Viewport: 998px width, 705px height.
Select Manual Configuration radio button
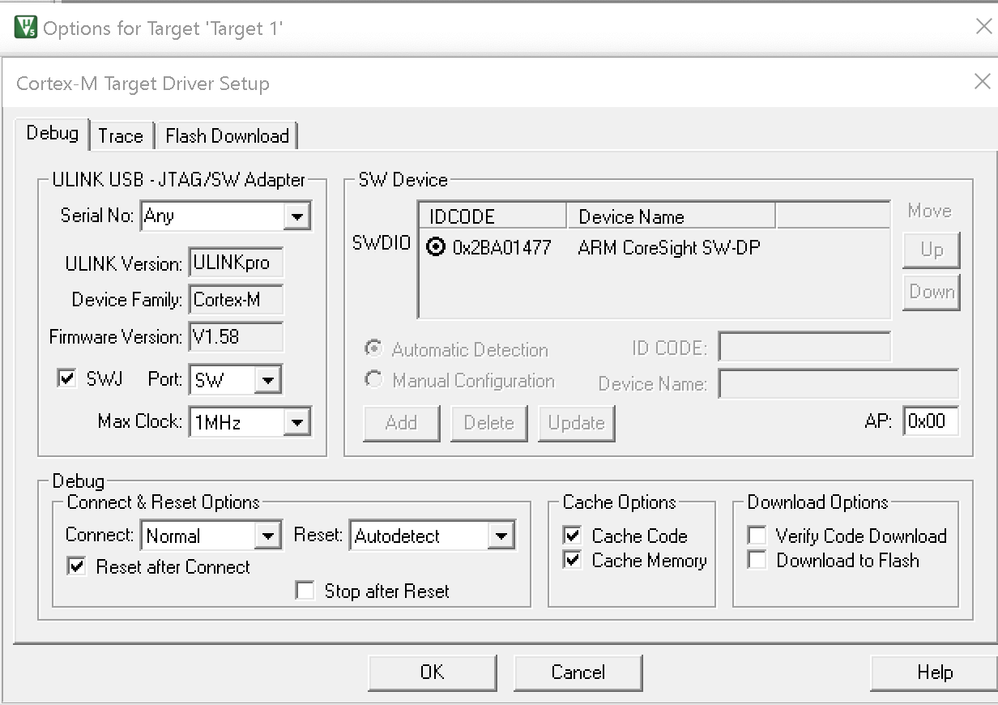[x=374, y=379]
